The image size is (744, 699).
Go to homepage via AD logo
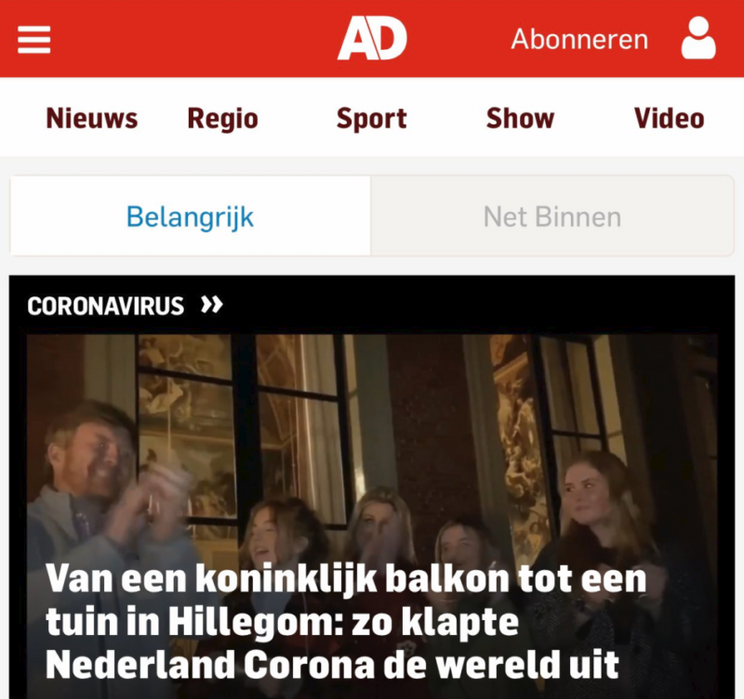[372, 38]
